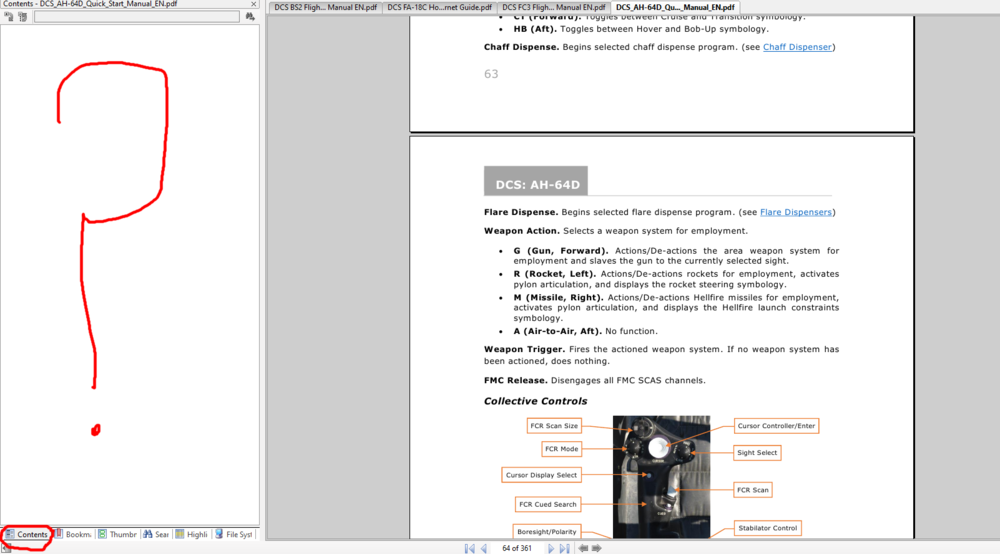
Task: Click the Boresight/Polarity label box
Action: [x=547, y=532]
